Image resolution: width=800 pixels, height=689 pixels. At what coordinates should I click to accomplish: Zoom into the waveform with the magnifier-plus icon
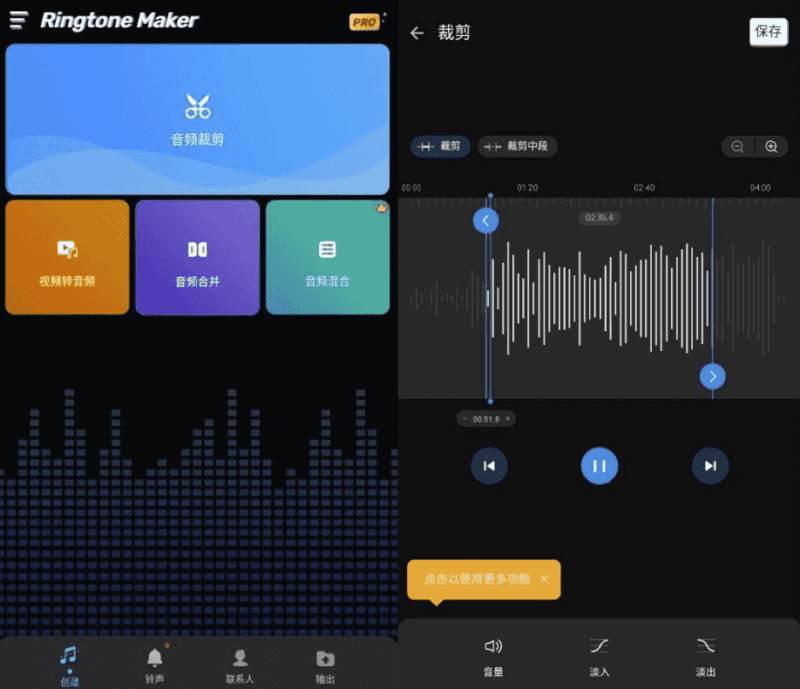point(770,146)
